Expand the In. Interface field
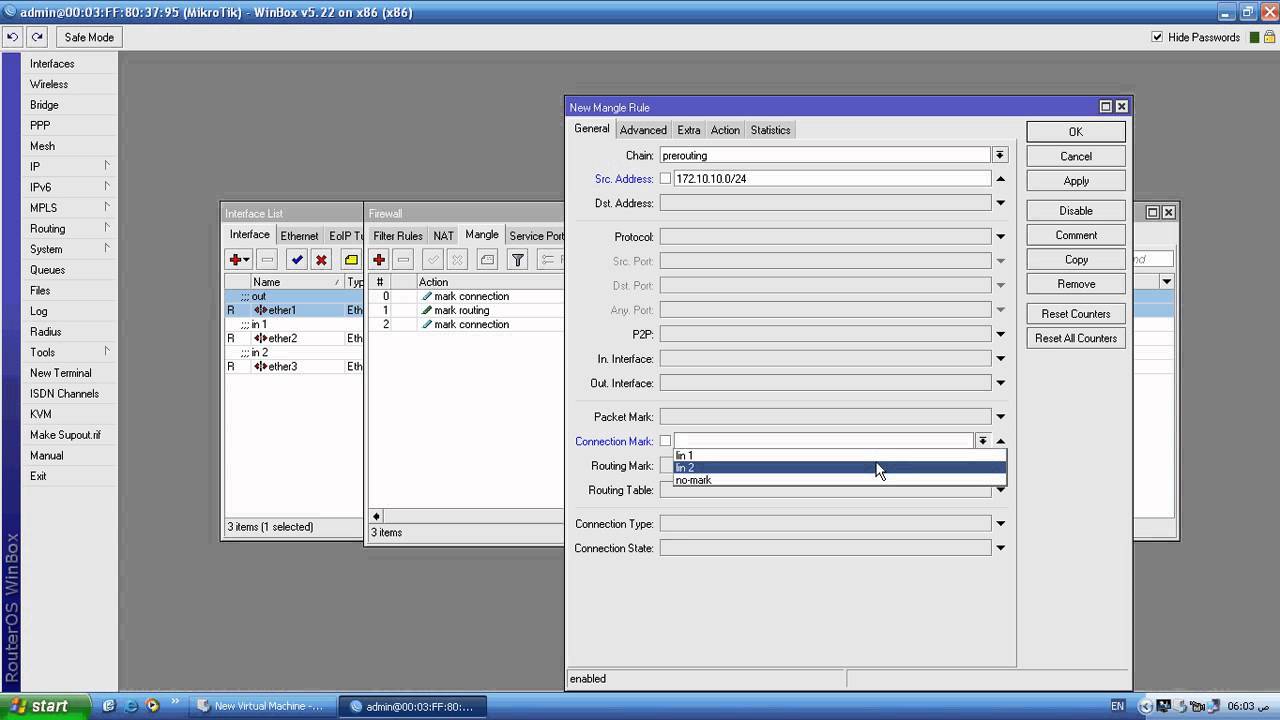1280x720 pixels. pos(1000,358)
